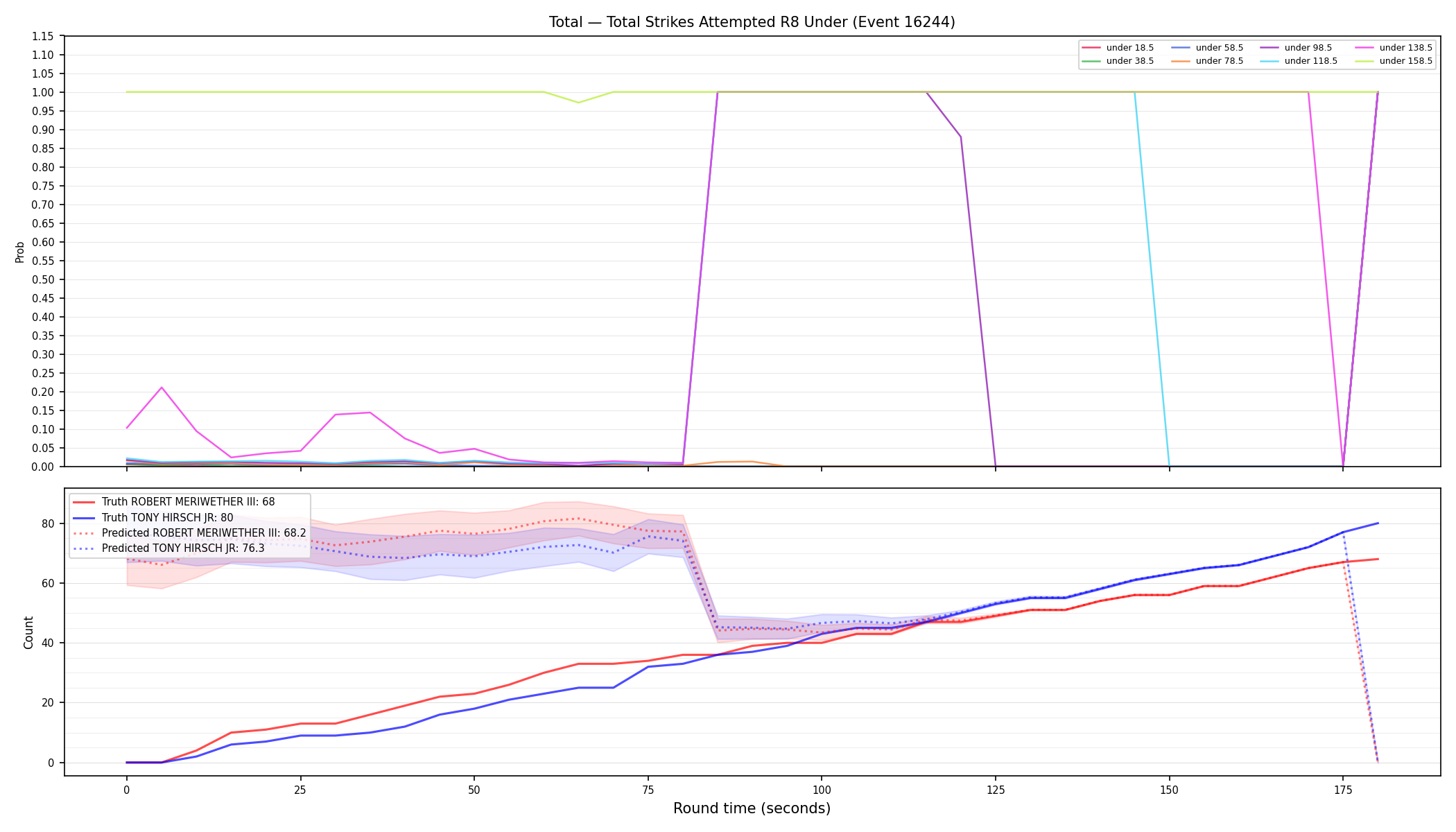Click the 0.20 tick on the Prob axis

point(43,392)
